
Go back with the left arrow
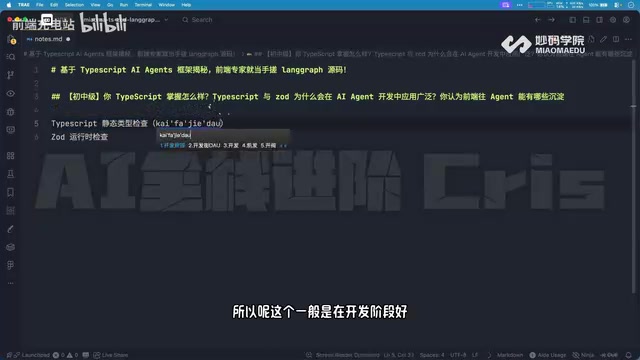(538, 20)
